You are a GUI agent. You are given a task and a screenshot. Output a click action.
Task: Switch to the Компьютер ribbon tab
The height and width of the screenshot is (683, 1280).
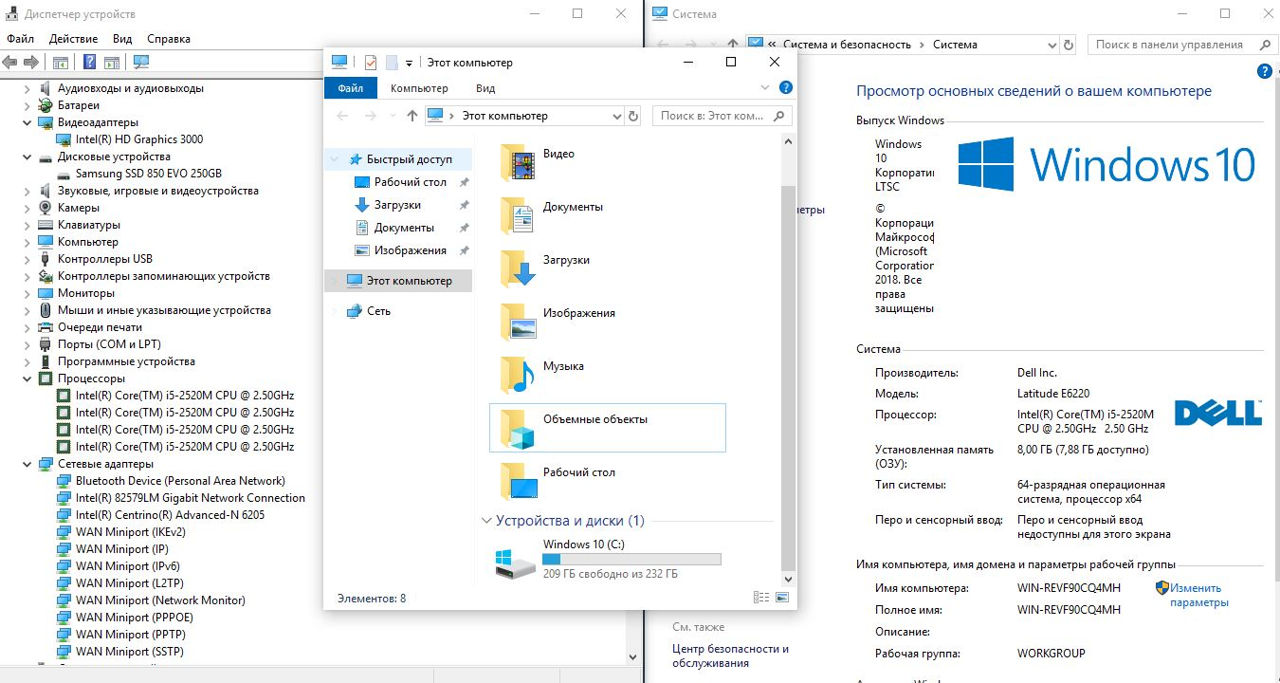pyautogui.click(x=419, y=88)
